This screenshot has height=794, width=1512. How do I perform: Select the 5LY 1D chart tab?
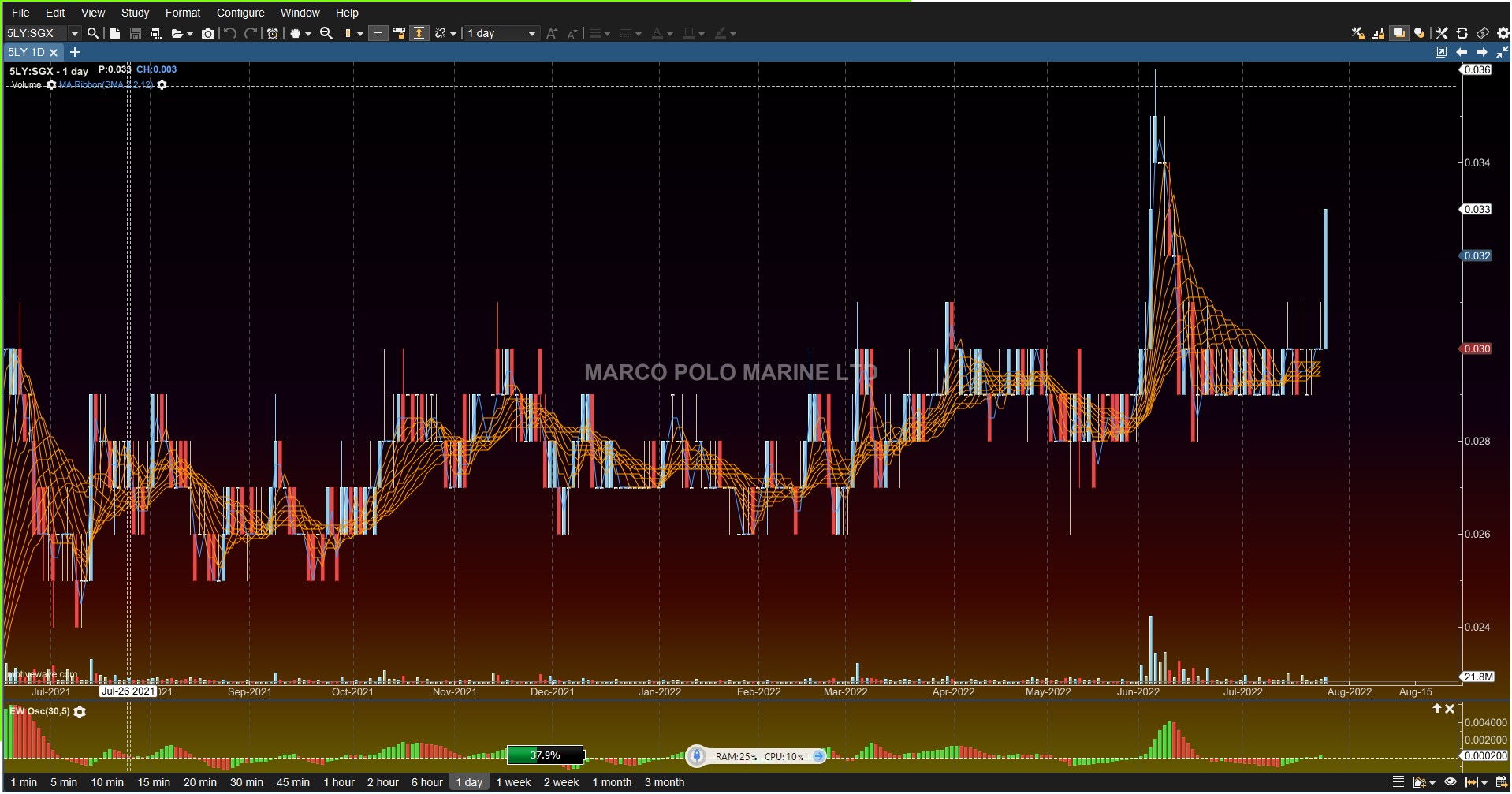26,52
